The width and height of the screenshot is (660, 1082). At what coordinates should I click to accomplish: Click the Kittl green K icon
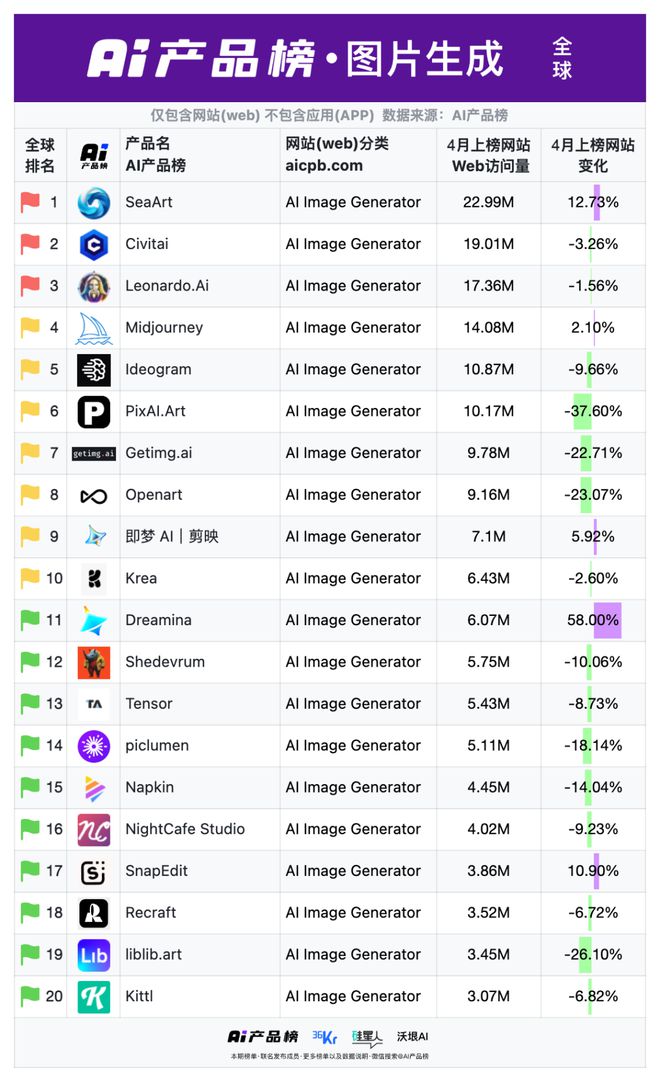tap(94, 997)
